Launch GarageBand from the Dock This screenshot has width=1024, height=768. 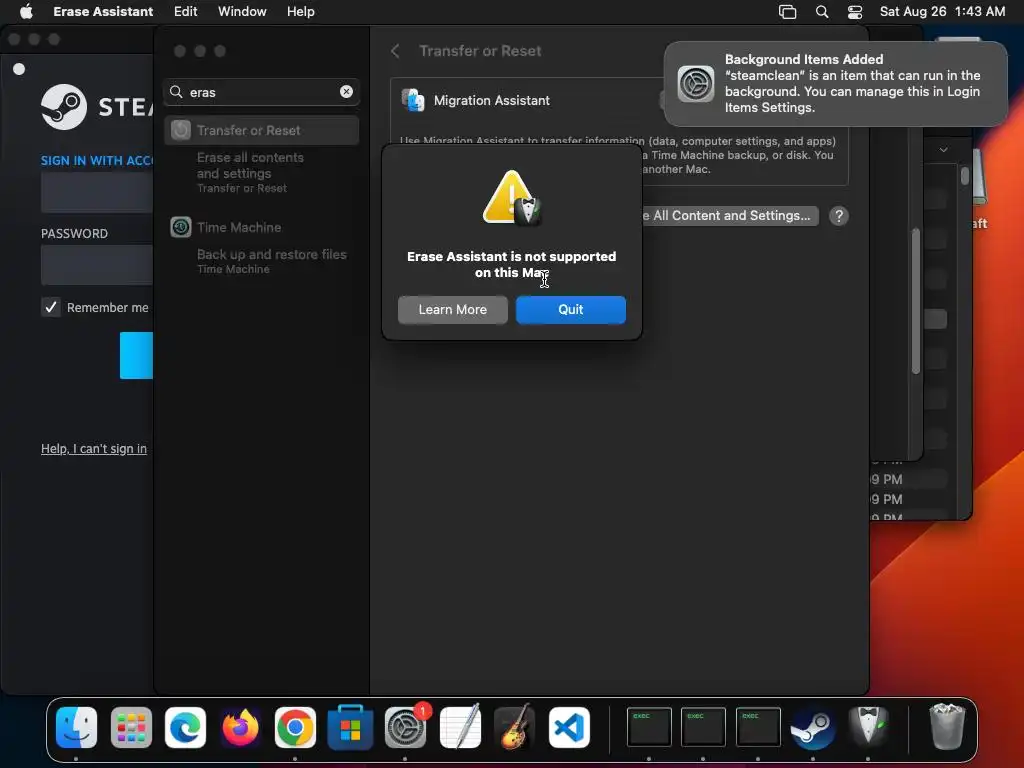tap(515, 727)
